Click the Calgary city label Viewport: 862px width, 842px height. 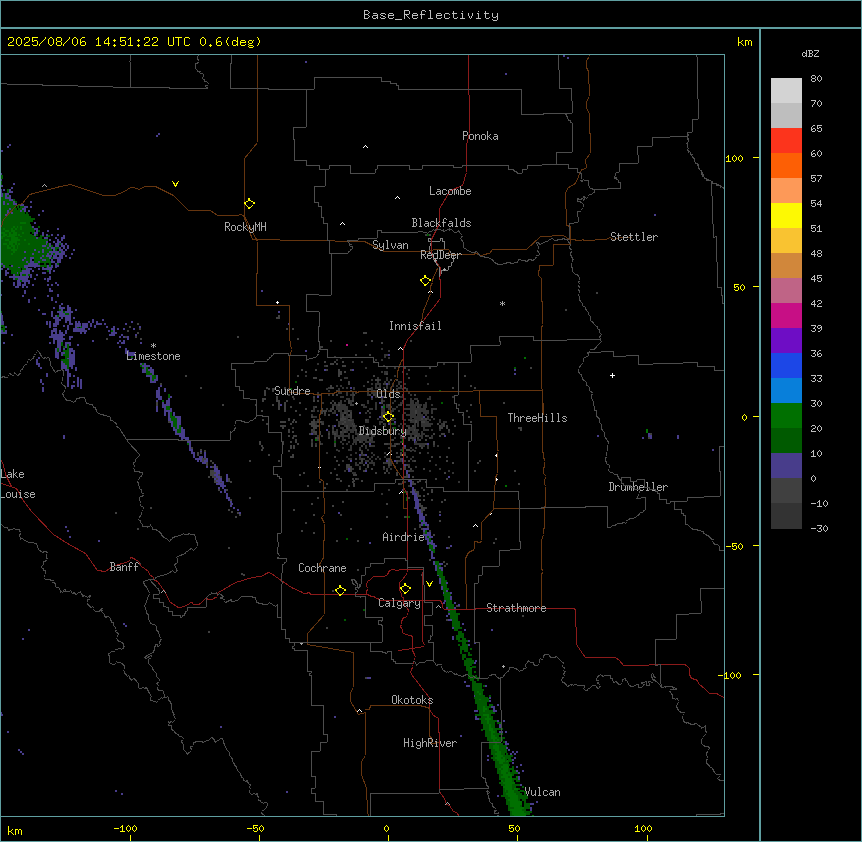(x=399, y=603)
